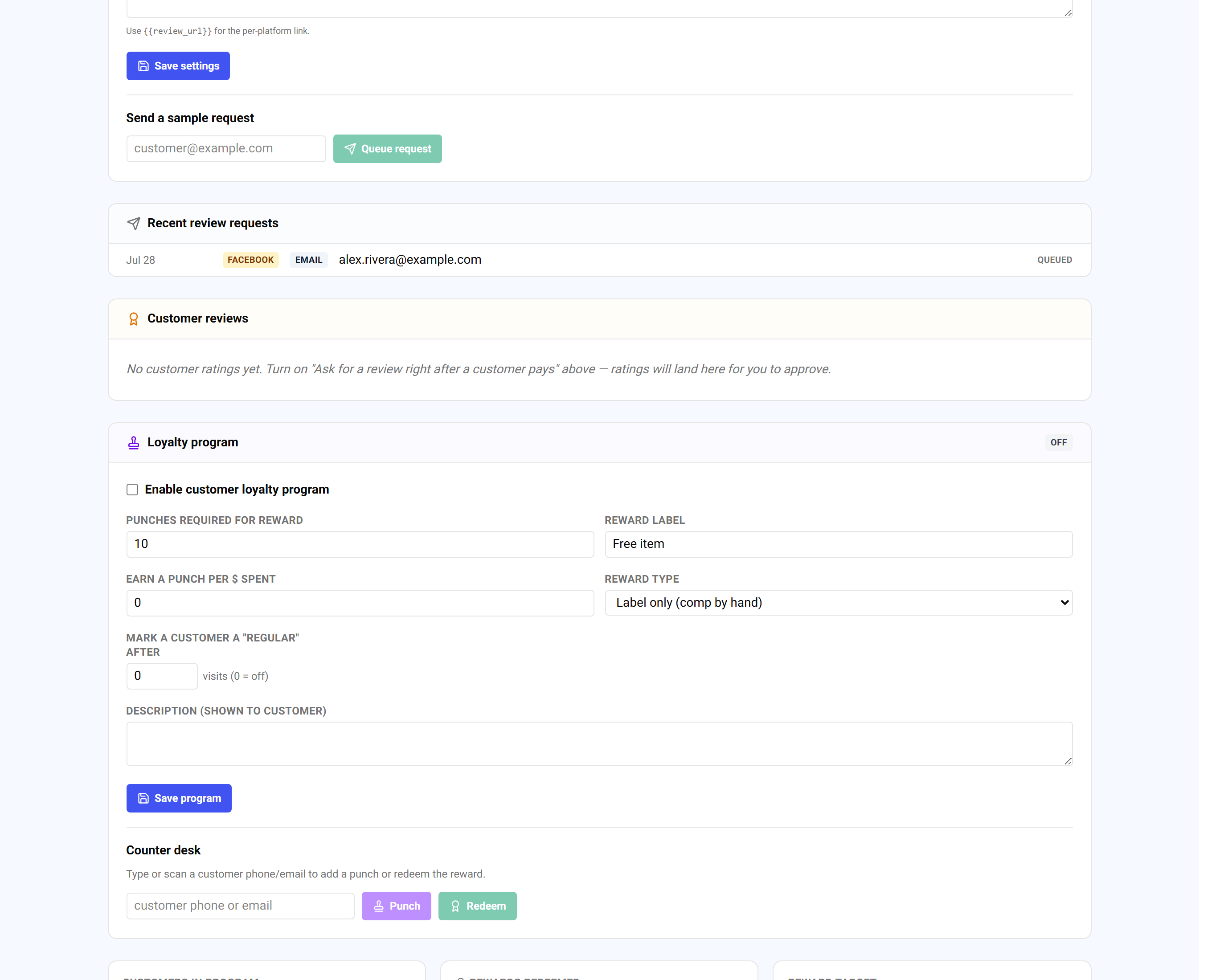The width and height of the screenshot is (1212, 980).
Task: Click the QUEUED status label
Action: 1054,260
